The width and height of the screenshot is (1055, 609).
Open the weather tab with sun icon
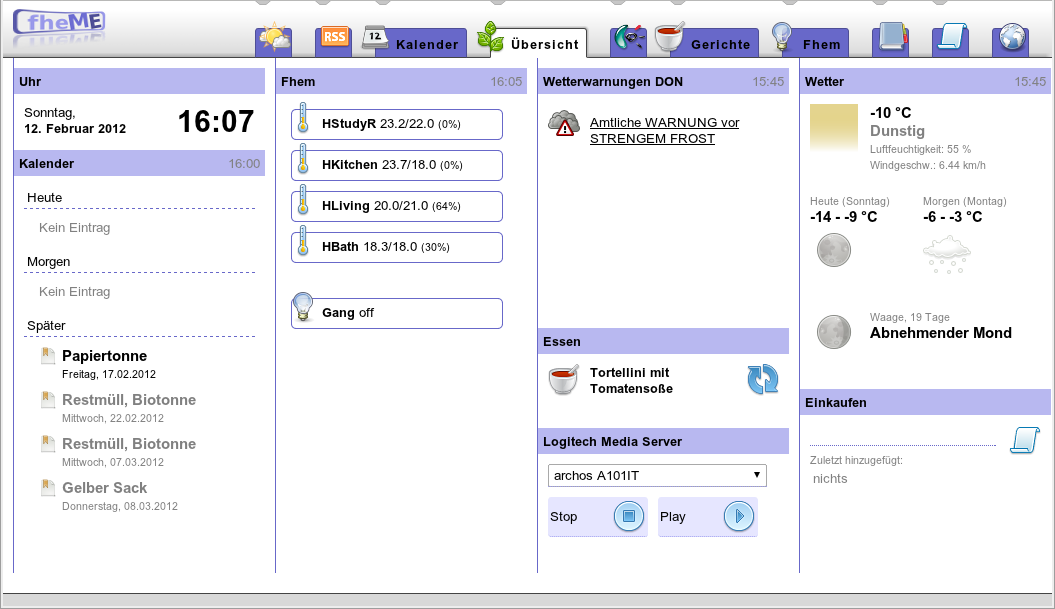pos(273,40)
